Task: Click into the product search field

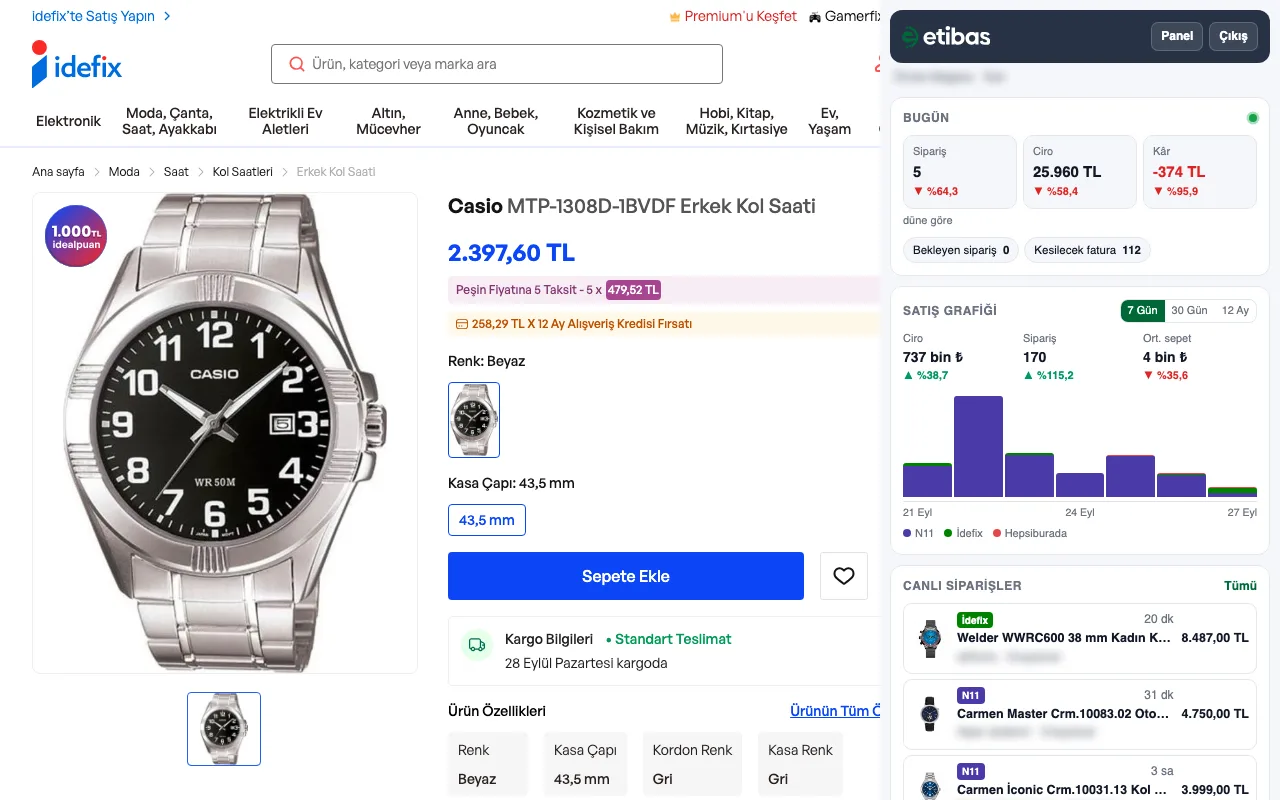Action: click(x=497, y=64)
